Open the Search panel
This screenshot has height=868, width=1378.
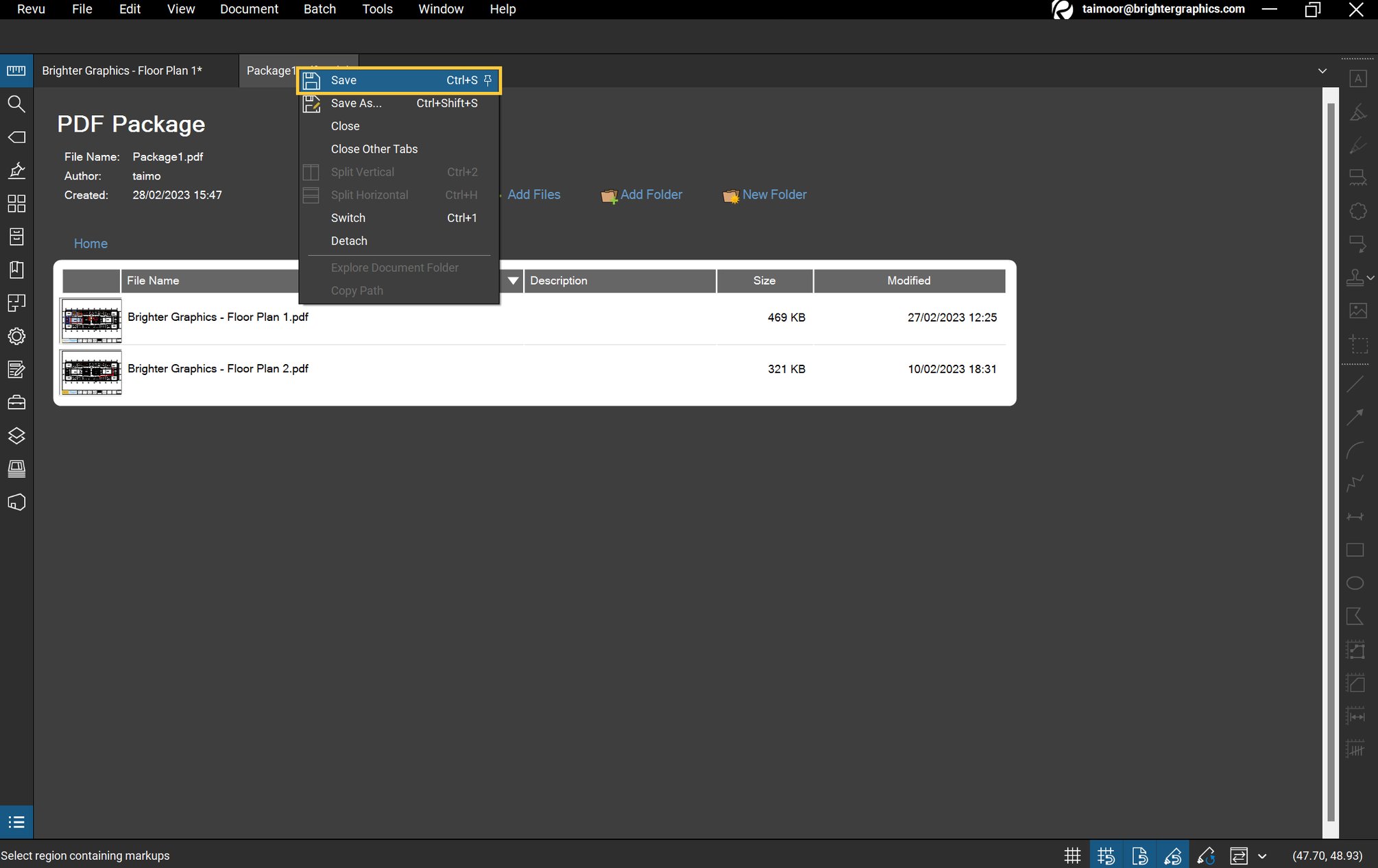pyautogui.click(x=16, y=104)
